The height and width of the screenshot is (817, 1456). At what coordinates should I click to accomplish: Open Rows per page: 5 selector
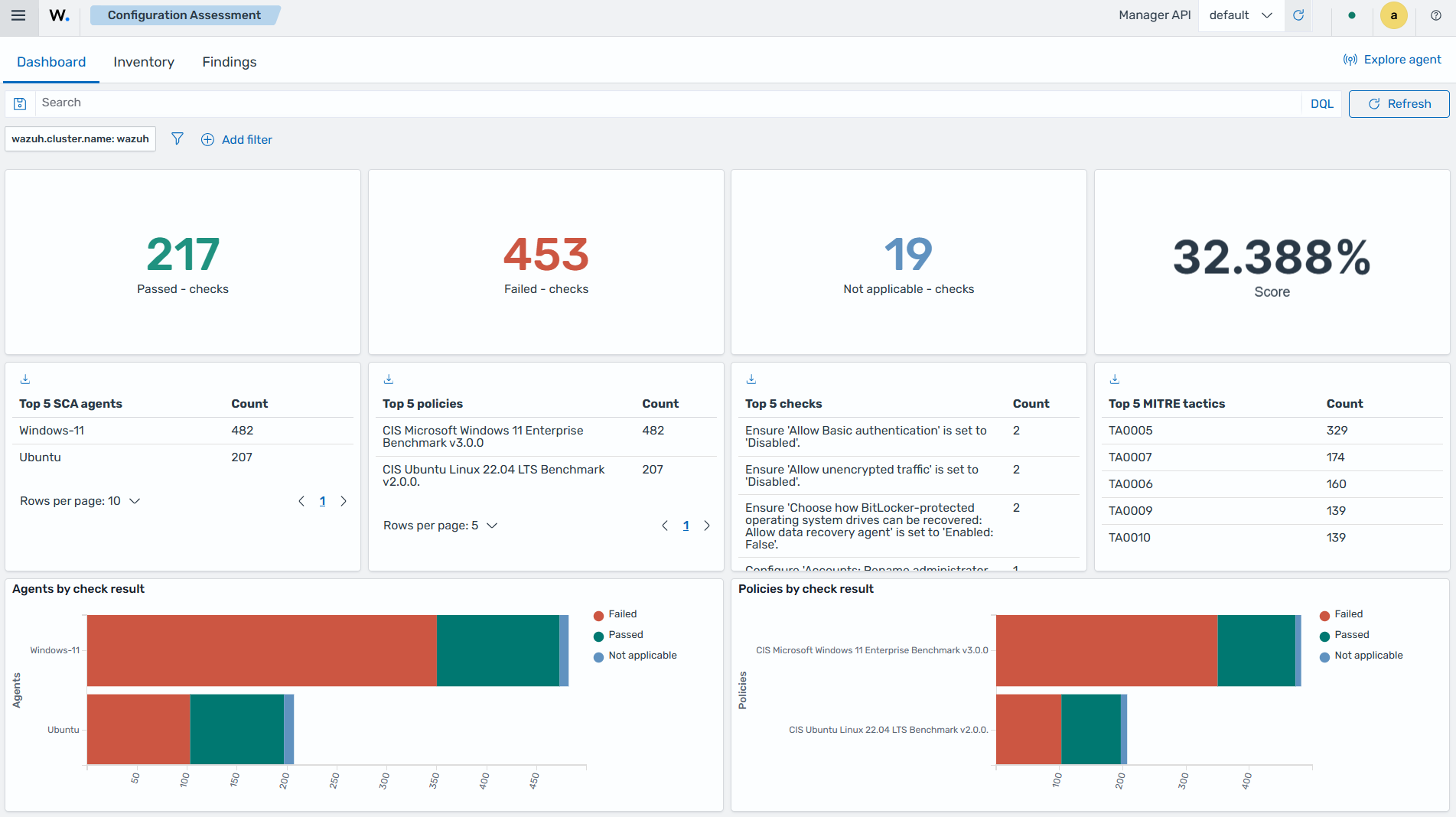click(441, 526)
